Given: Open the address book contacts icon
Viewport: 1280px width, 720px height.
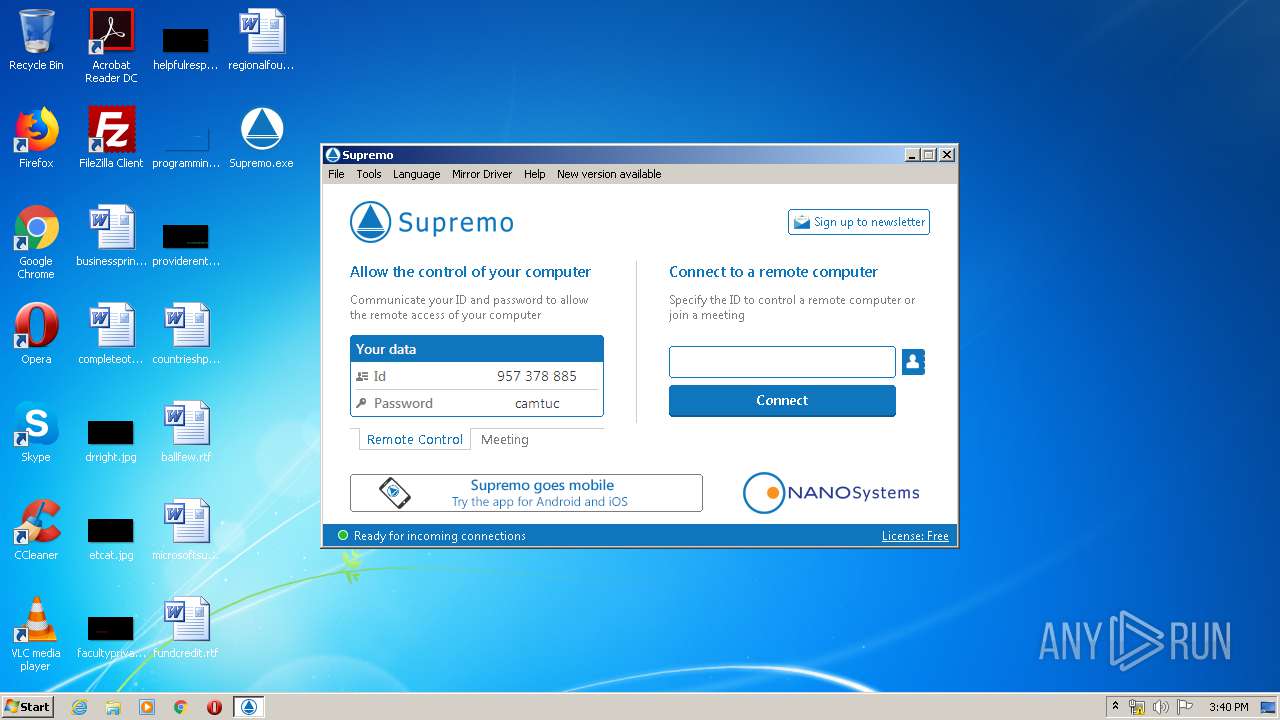Looking at the screenshot, I should 913,362.
